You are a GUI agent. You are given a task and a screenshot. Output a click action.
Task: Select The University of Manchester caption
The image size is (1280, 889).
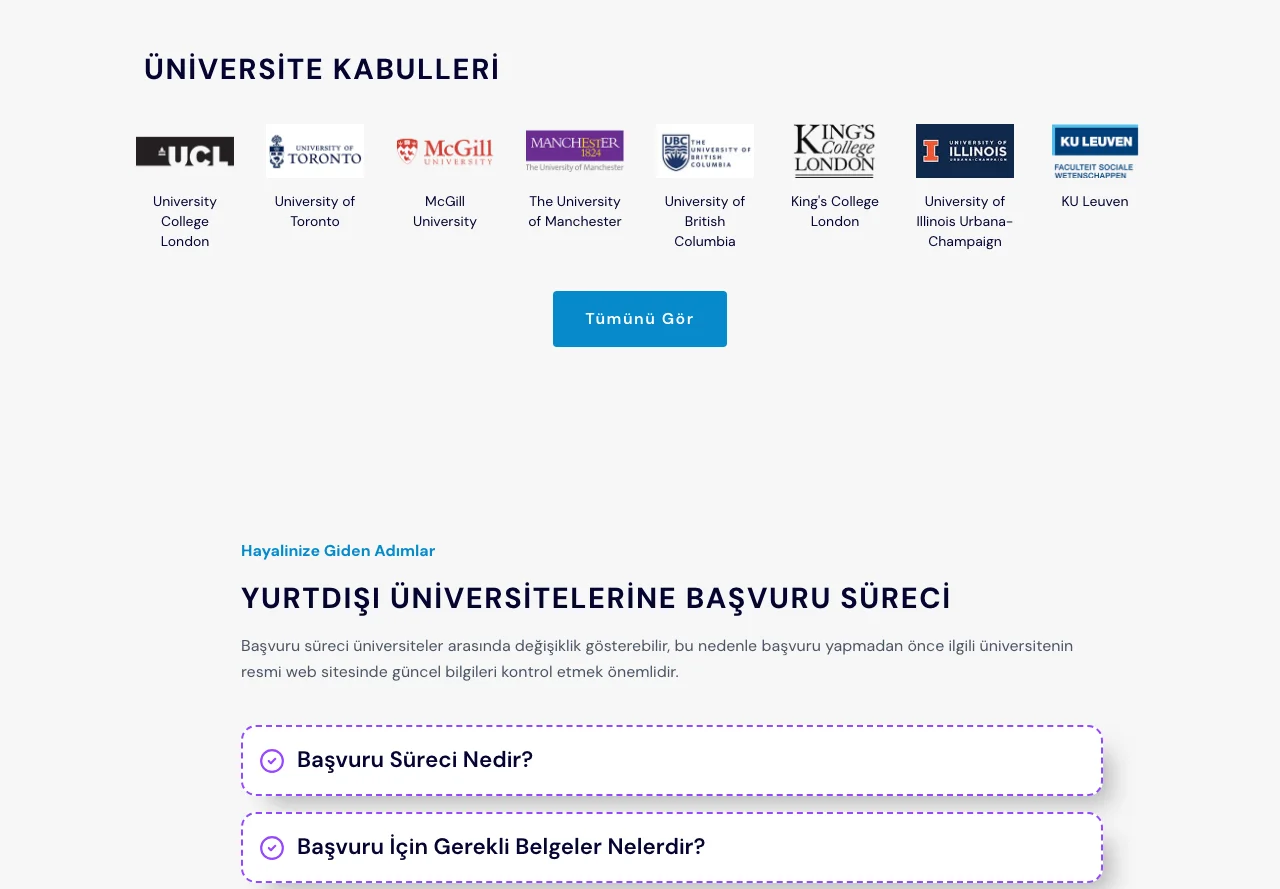point(575,211)
